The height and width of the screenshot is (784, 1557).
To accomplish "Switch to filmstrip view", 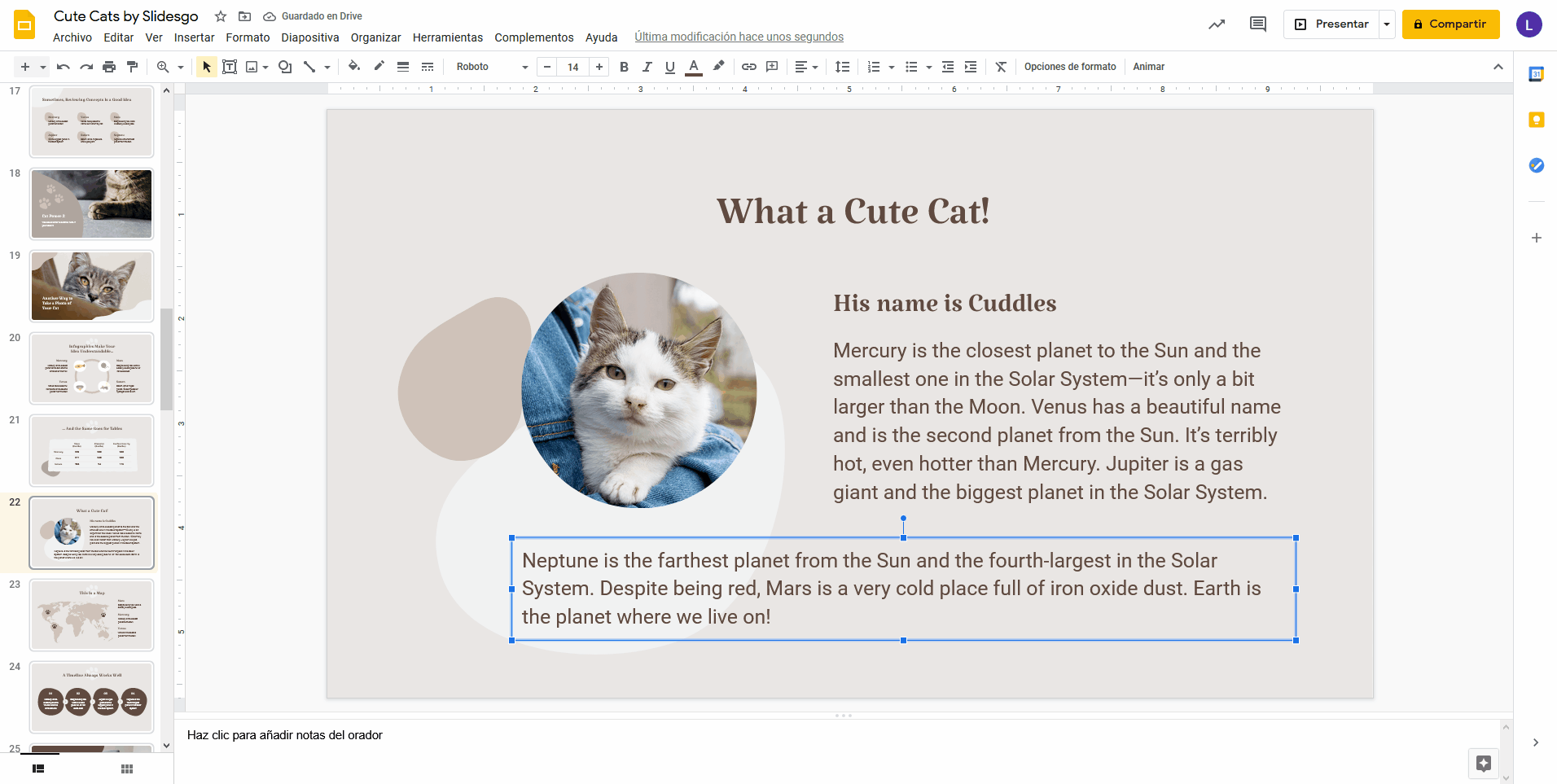I will click(x=38, y=769).
